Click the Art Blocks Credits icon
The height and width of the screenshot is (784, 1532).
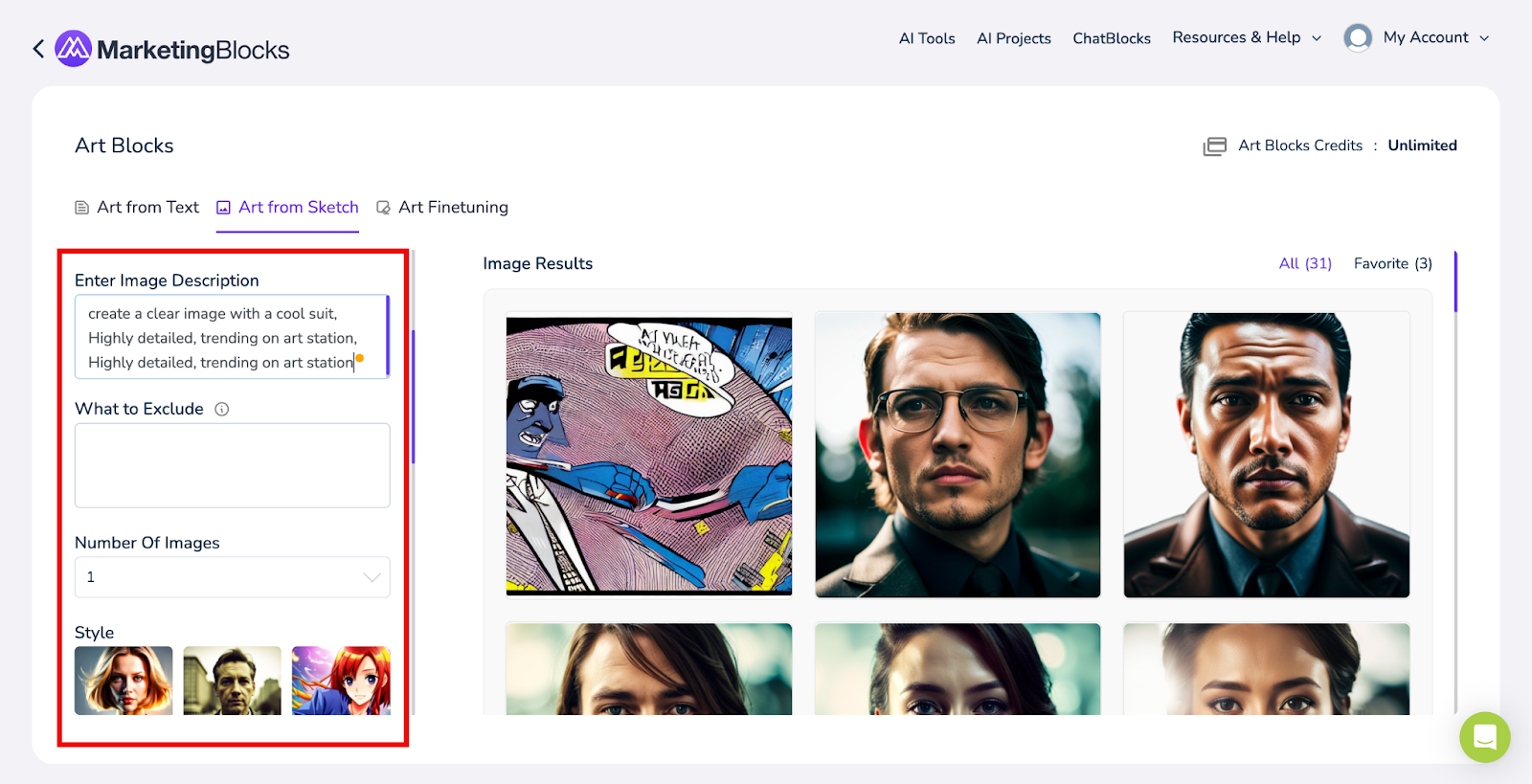click(1214, 146)
